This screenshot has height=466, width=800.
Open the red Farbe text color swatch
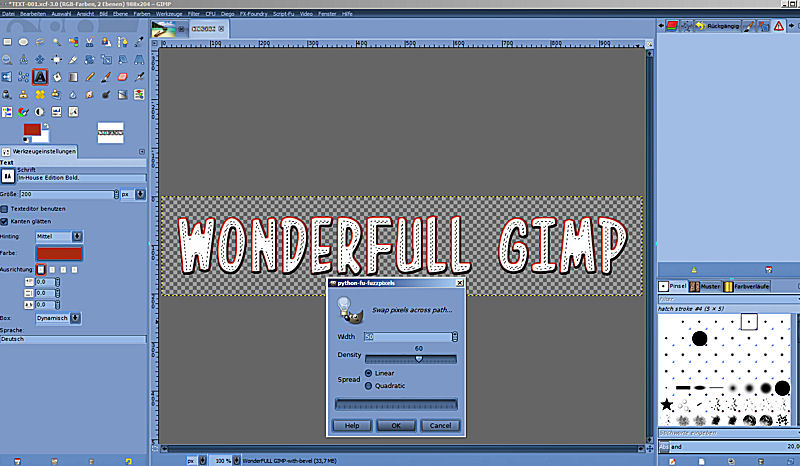point(59,253)
